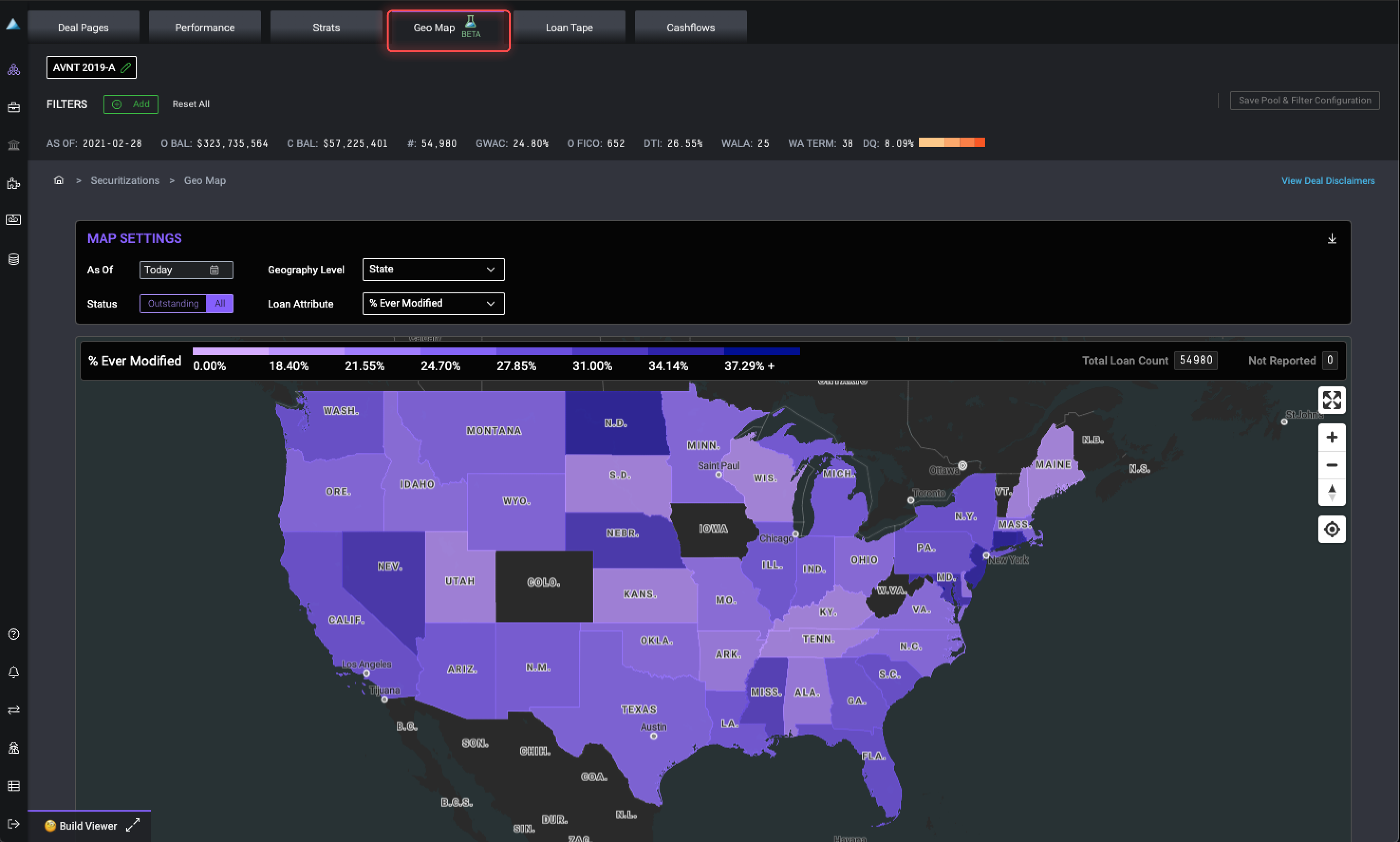Open notifications bell in sidebar

point(14,673)
